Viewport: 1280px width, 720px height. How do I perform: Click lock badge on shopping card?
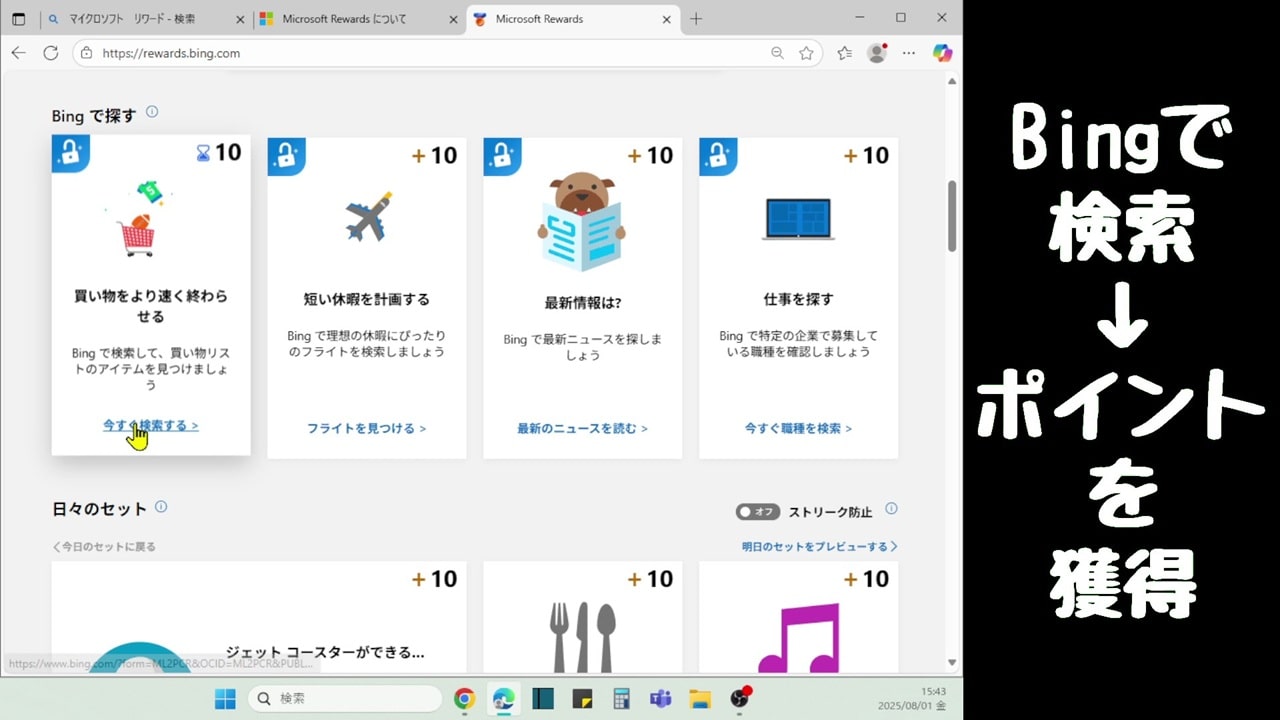[x=70, y=153]
